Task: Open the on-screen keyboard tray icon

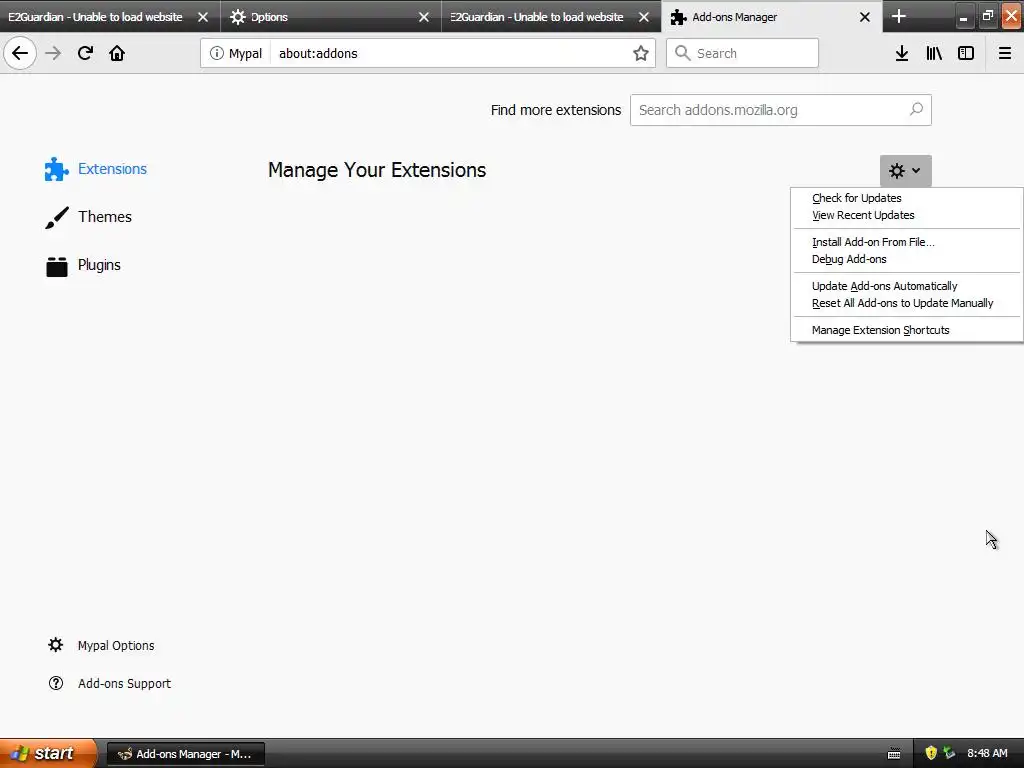Action: [x=894, y=754]
